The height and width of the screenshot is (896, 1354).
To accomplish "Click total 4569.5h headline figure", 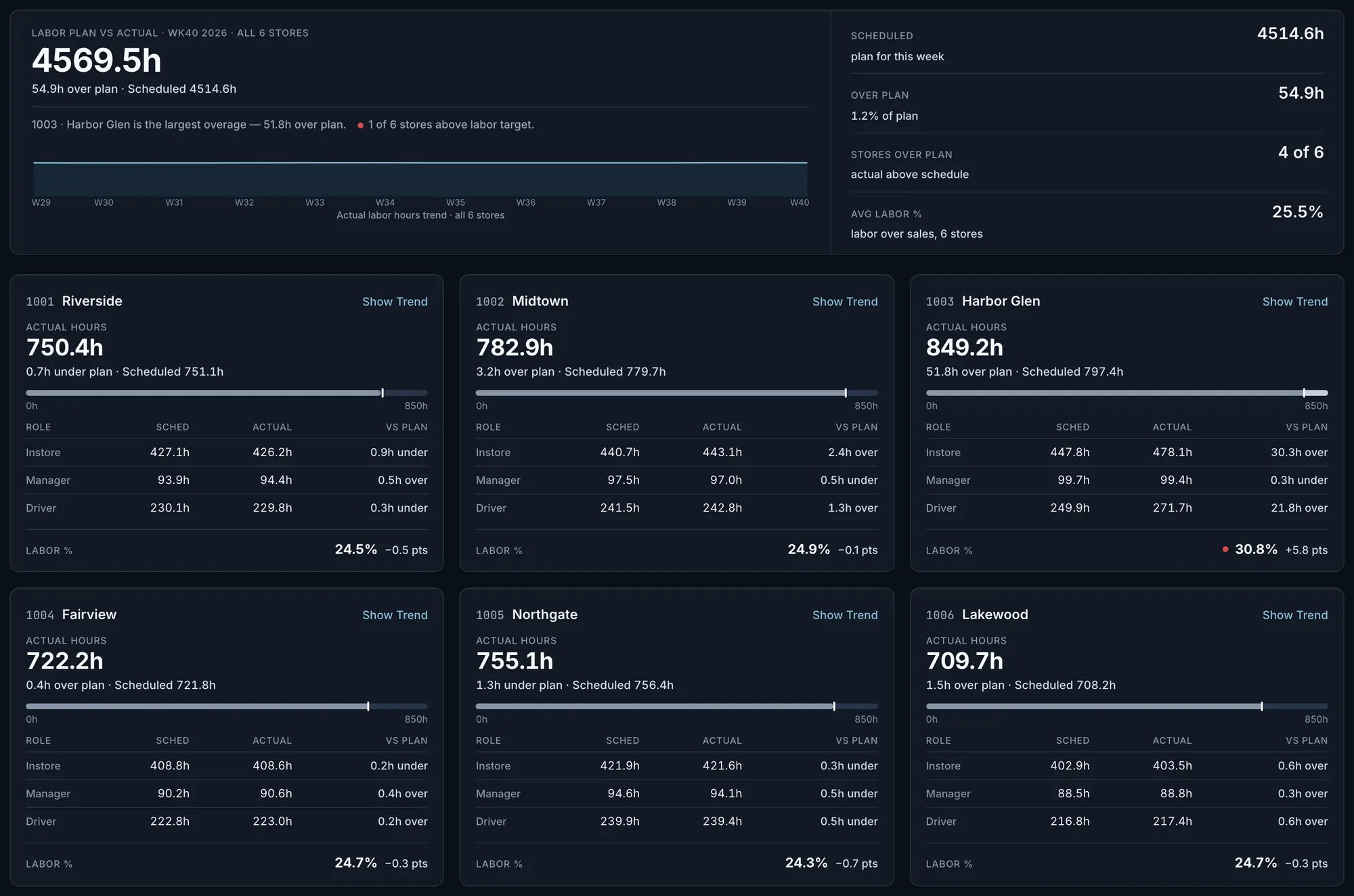I will tap(97, 61).
